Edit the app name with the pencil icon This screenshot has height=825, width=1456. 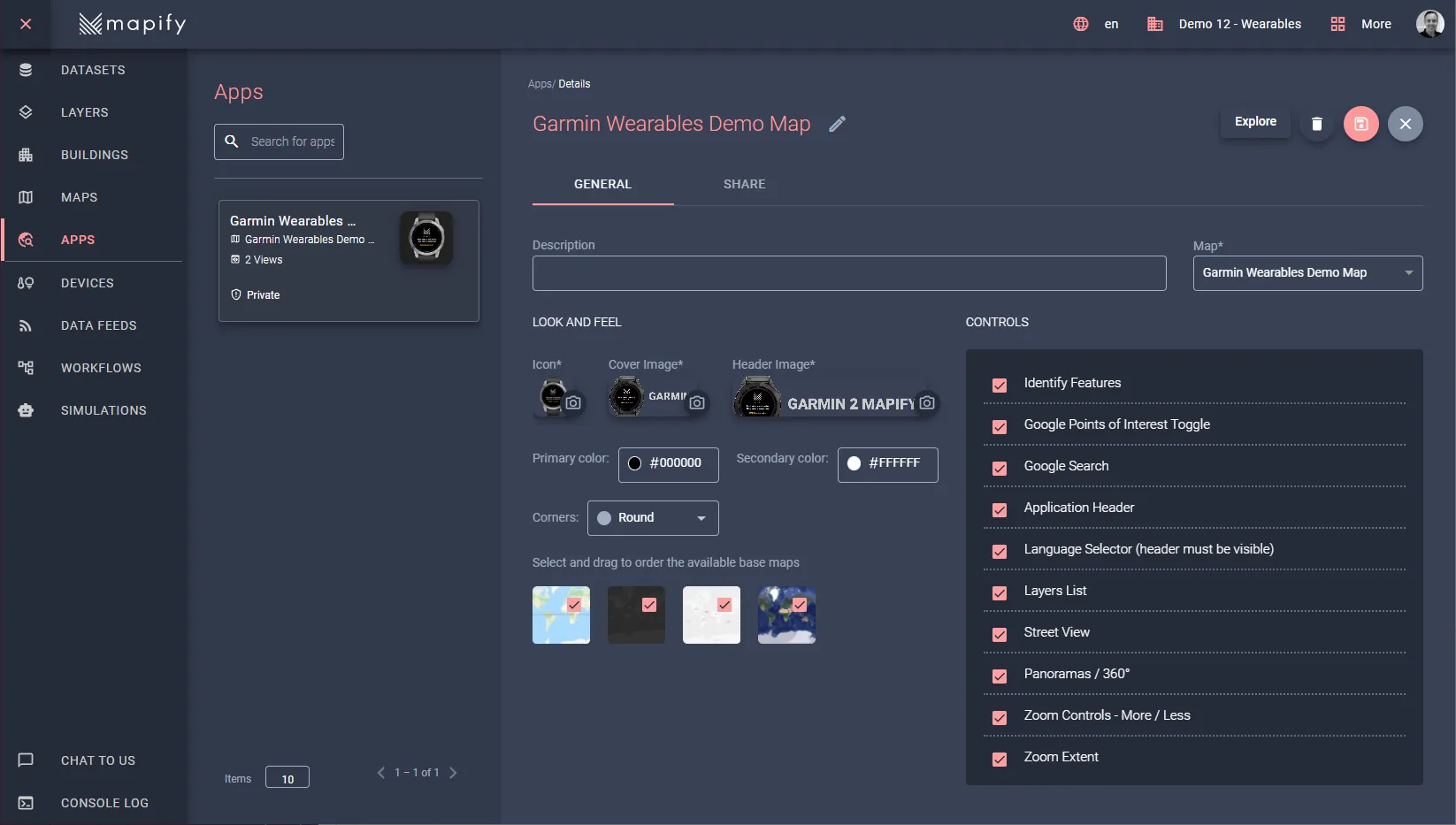pos(837,124)
